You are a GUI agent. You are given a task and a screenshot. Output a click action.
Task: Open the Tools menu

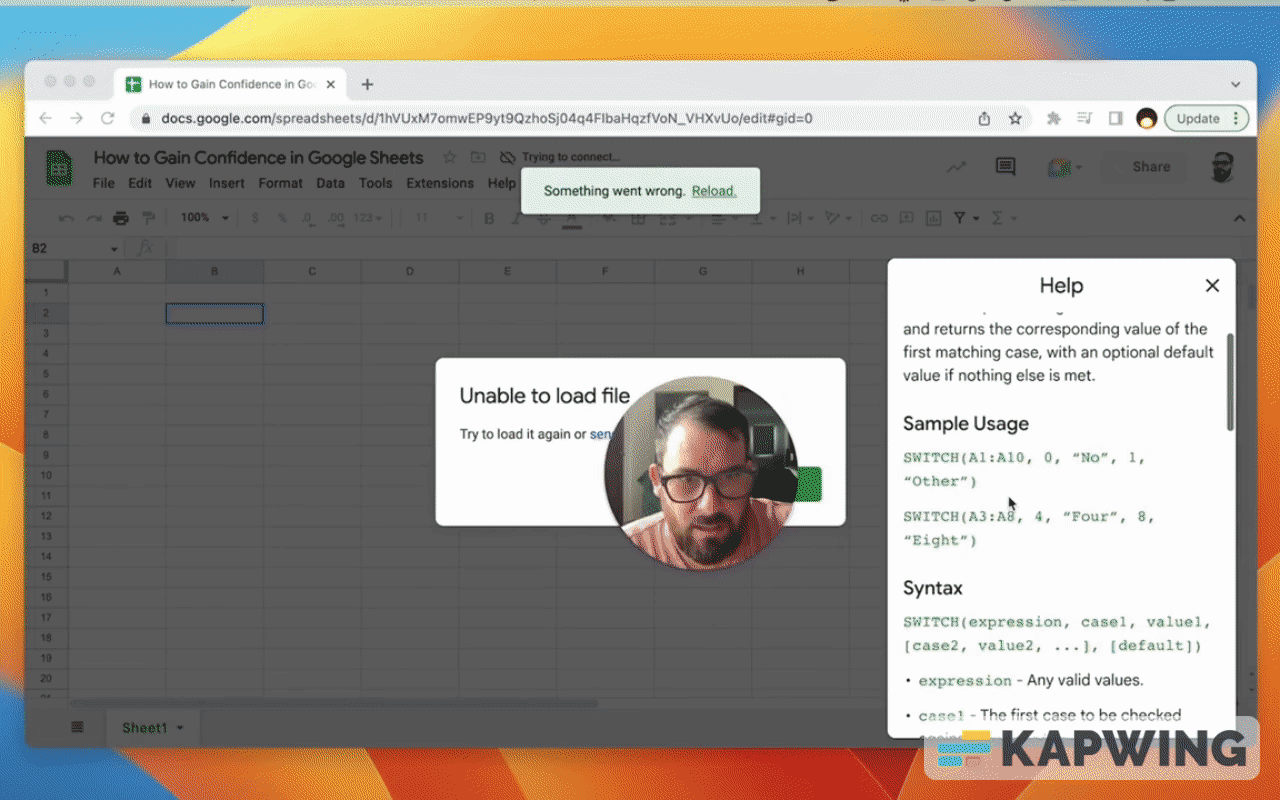(x=375, y=183)
